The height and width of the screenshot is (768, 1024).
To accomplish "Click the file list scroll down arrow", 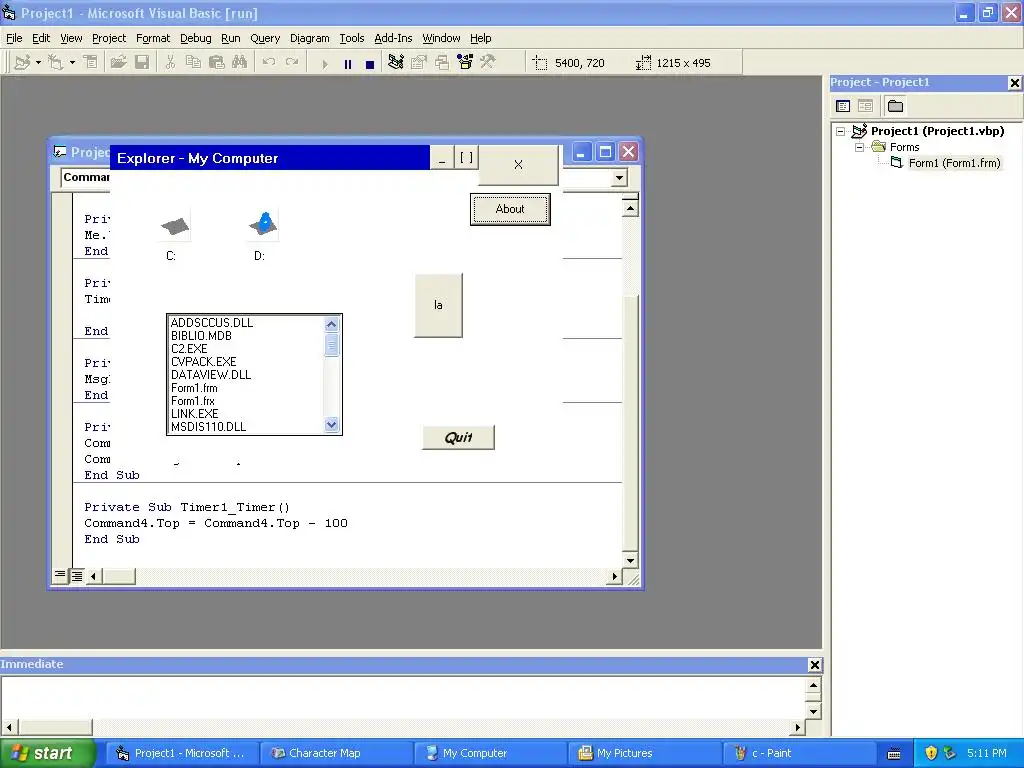I will (331, 425).
